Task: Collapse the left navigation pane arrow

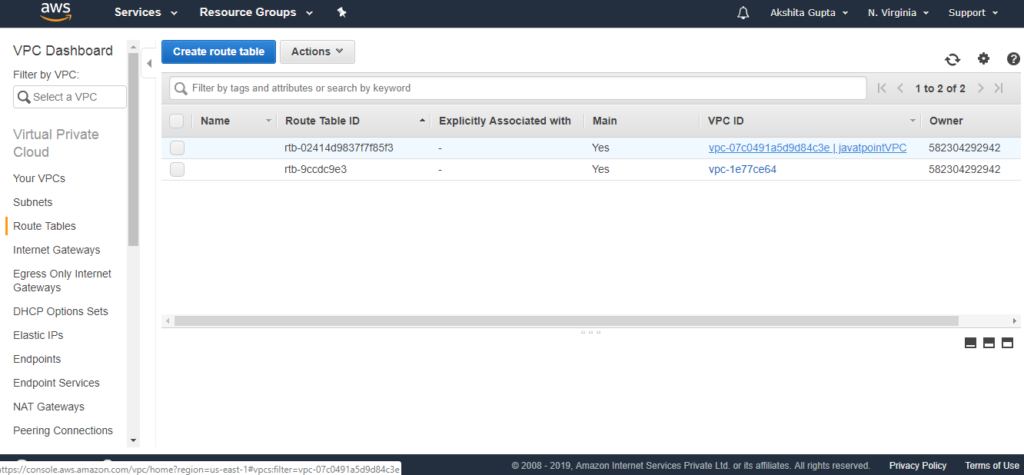Action: pos(149,63)
